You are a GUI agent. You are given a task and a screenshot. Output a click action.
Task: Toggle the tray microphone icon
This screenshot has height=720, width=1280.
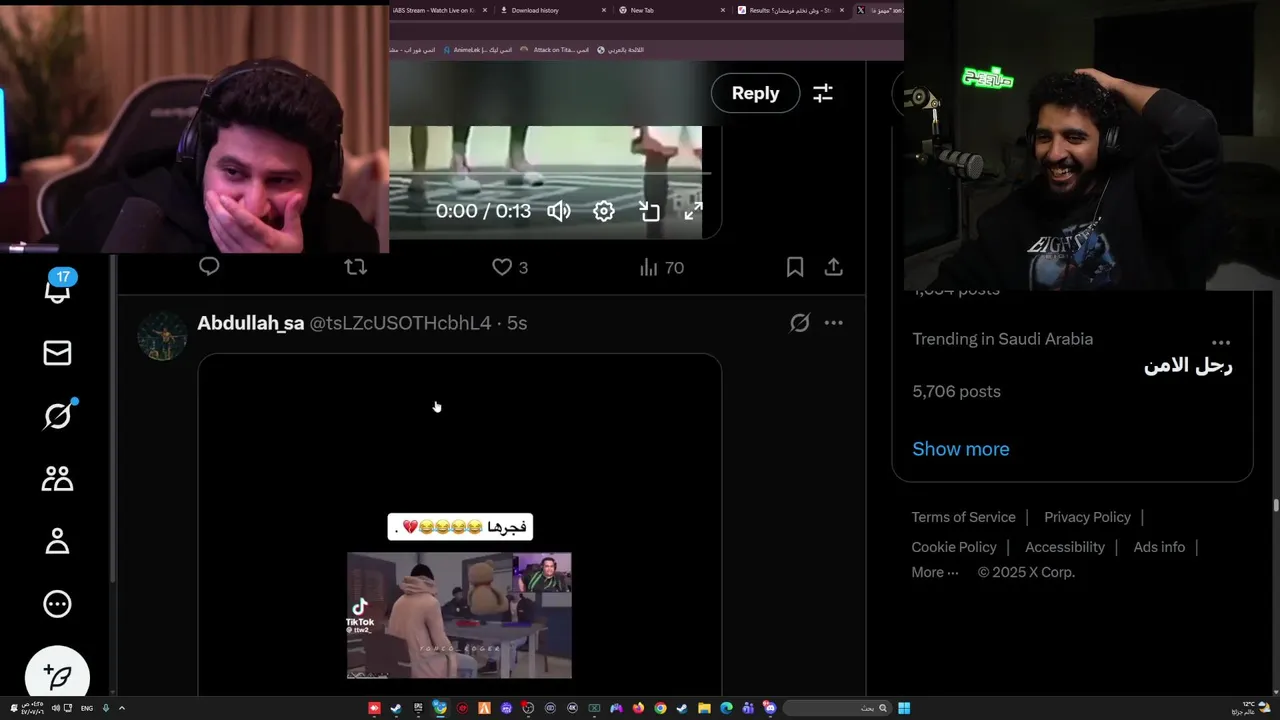click(106, 708)
